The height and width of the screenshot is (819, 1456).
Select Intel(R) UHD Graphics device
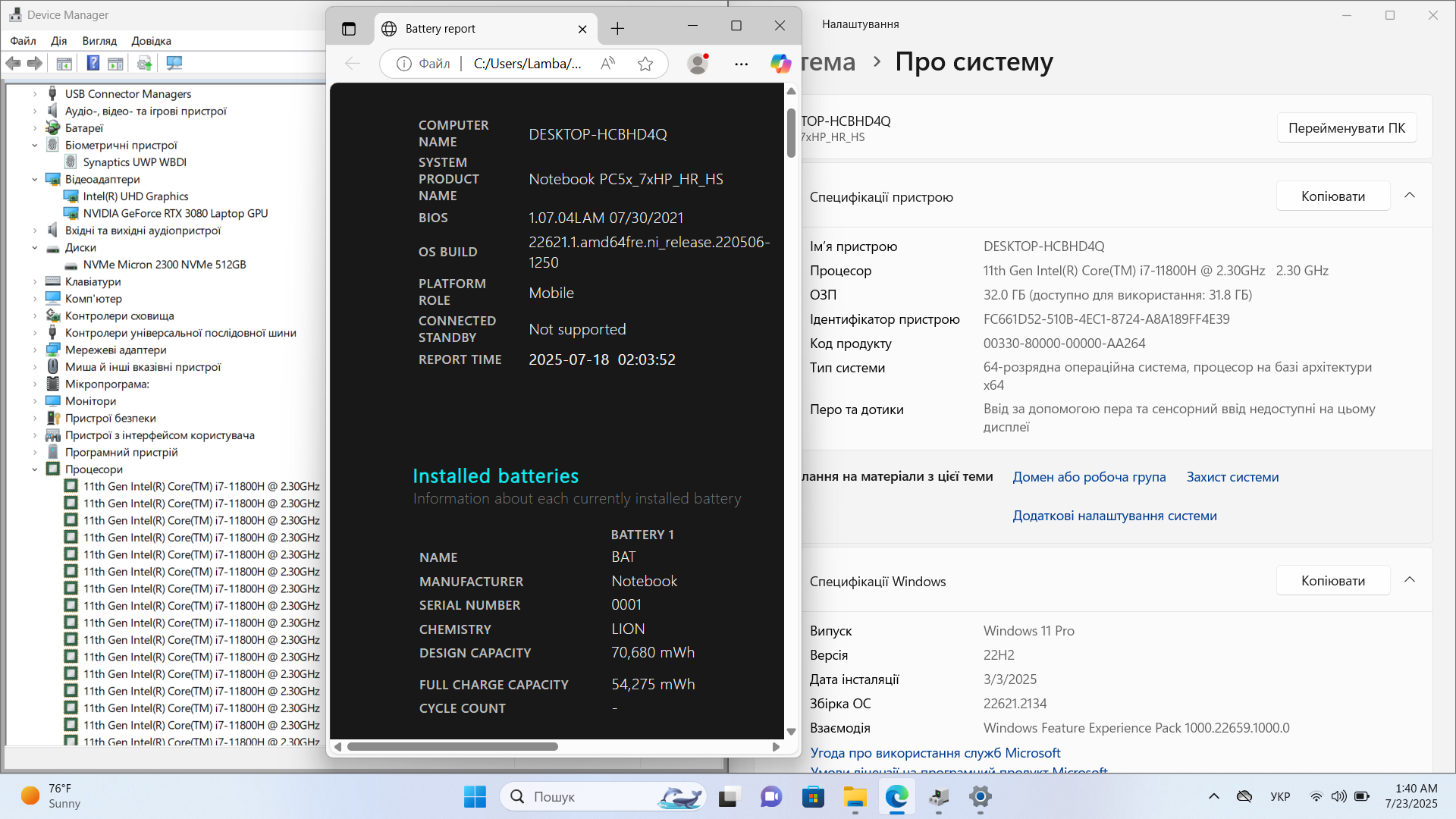click(136, 196)
